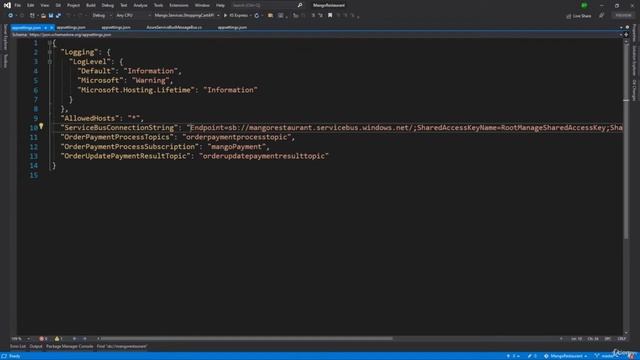Click the lightbulb quick actions icon
Image resolution: width=640 pixels, height=360 pixels.
click(41, 127)
